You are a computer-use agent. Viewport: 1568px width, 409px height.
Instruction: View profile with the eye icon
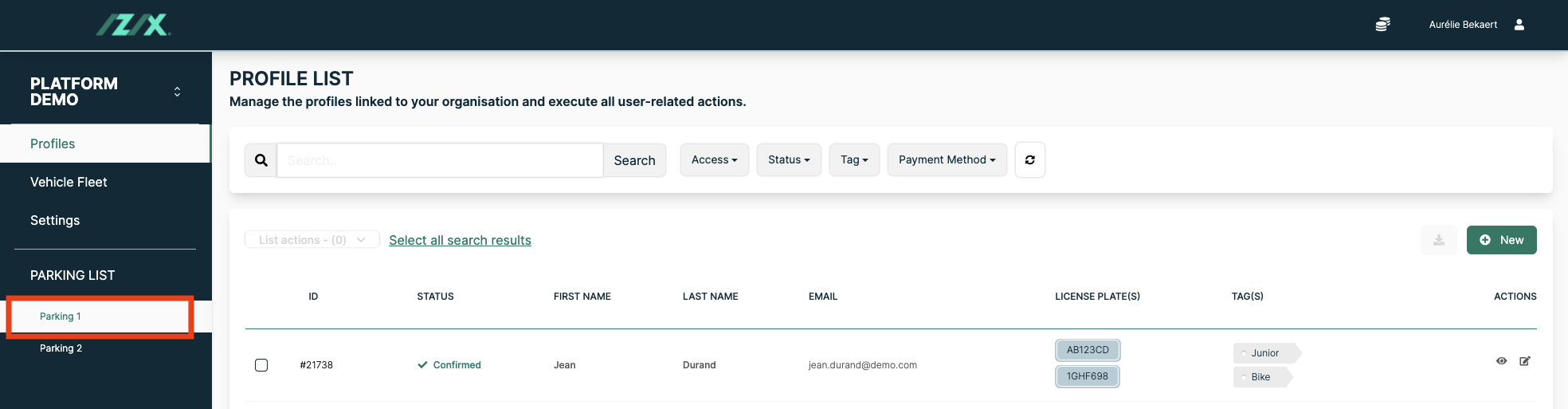click(x=1501, y=361)
